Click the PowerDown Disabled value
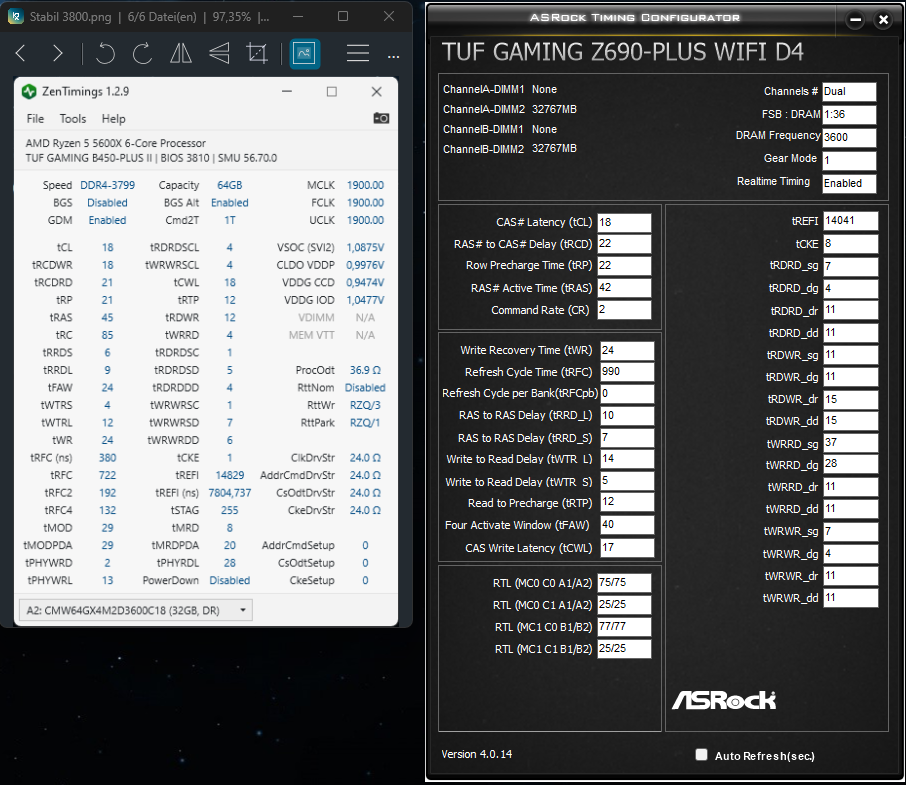Viewport: 906px width, 785px height. (230, 580)
